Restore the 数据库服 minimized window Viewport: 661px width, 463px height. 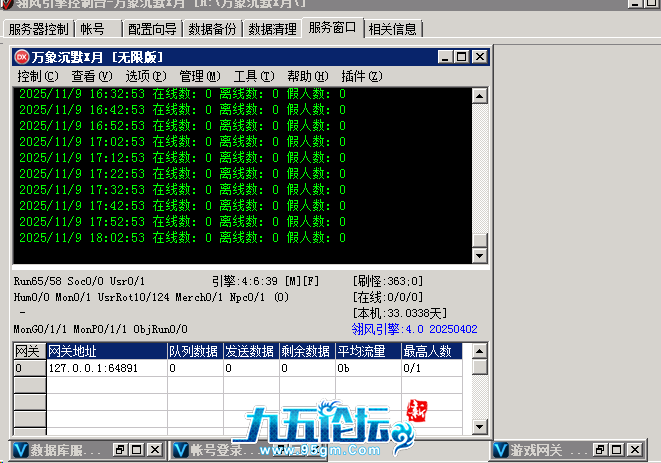(119, 450)
